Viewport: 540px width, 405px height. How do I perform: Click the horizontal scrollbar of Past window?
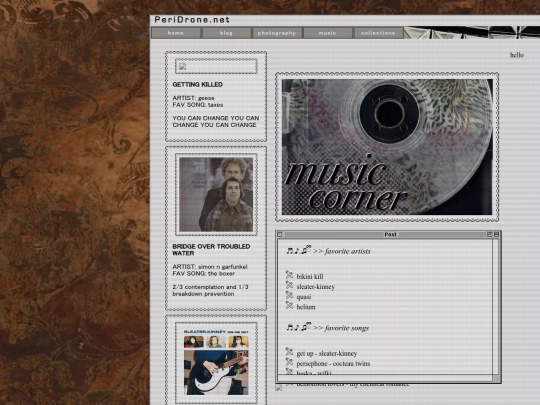(385, 378)
